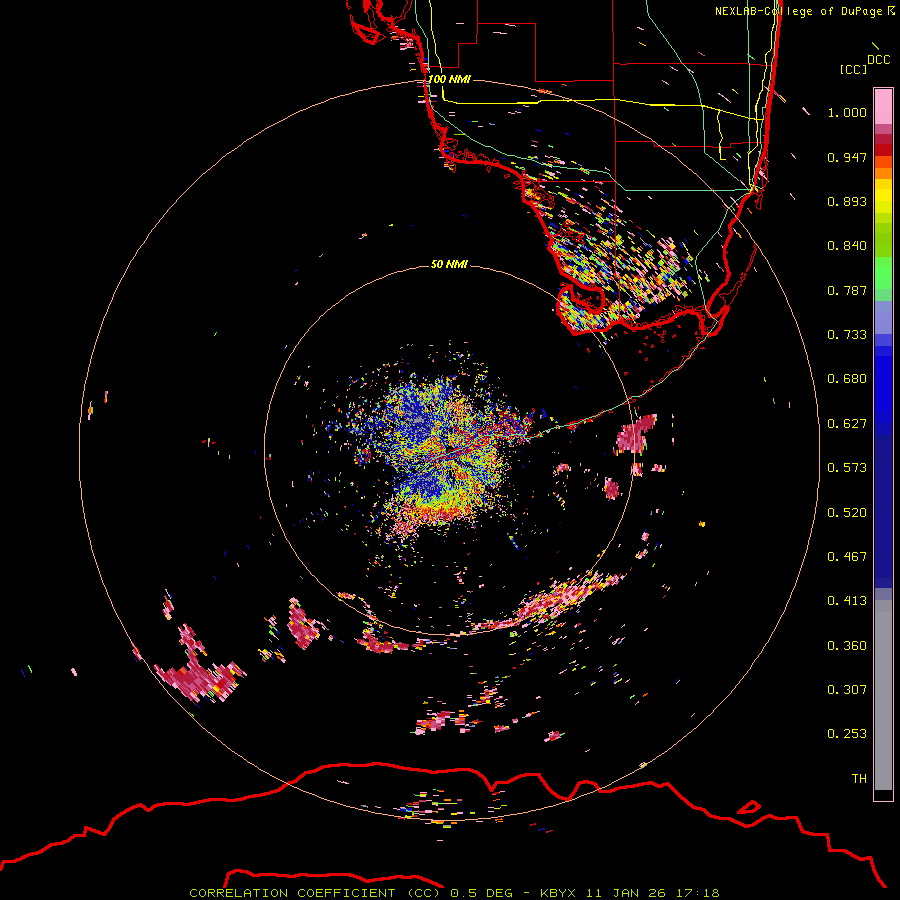Click the 0.840 scale value

(x=847, y=246)
